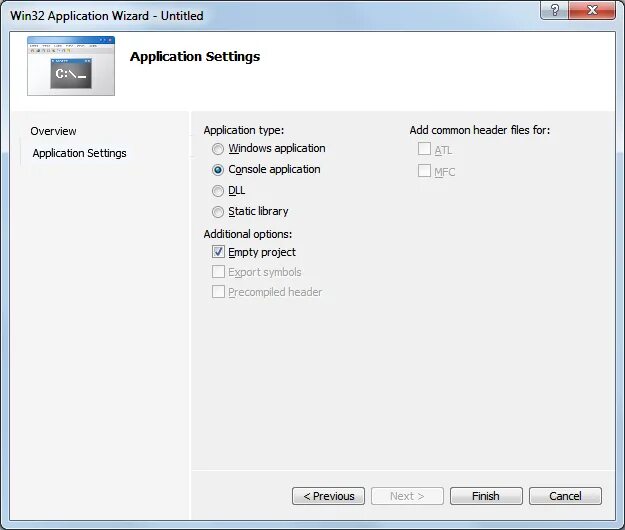
Task: Click the Application Settings heading text
Action: pyautogui.click(x=195, y=57)
